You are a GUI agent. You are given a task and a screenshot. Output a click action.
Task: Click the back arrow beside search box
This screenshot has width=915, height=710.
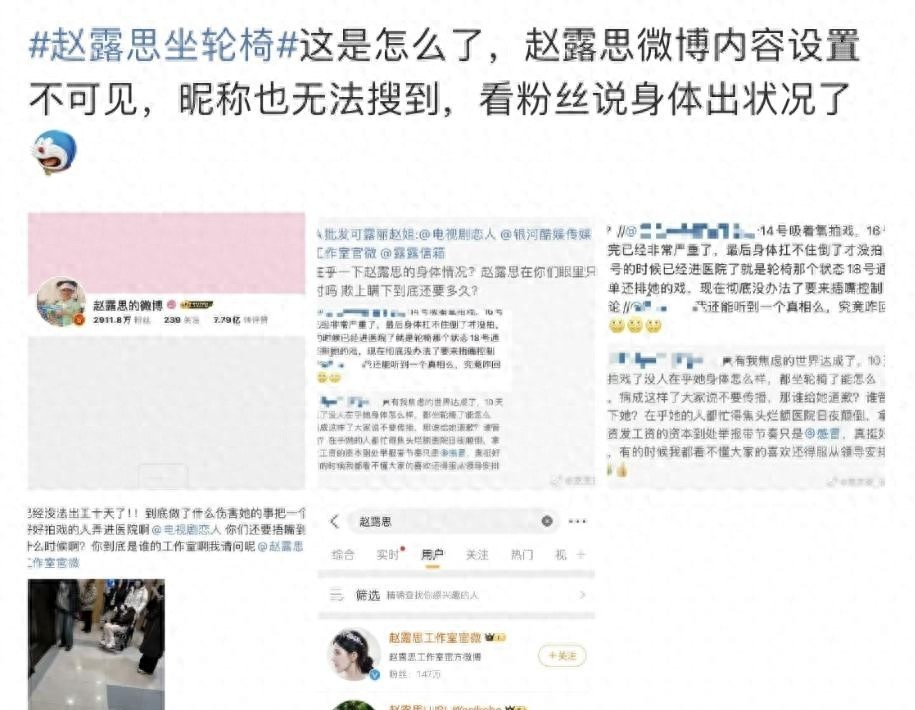(334, 522)
